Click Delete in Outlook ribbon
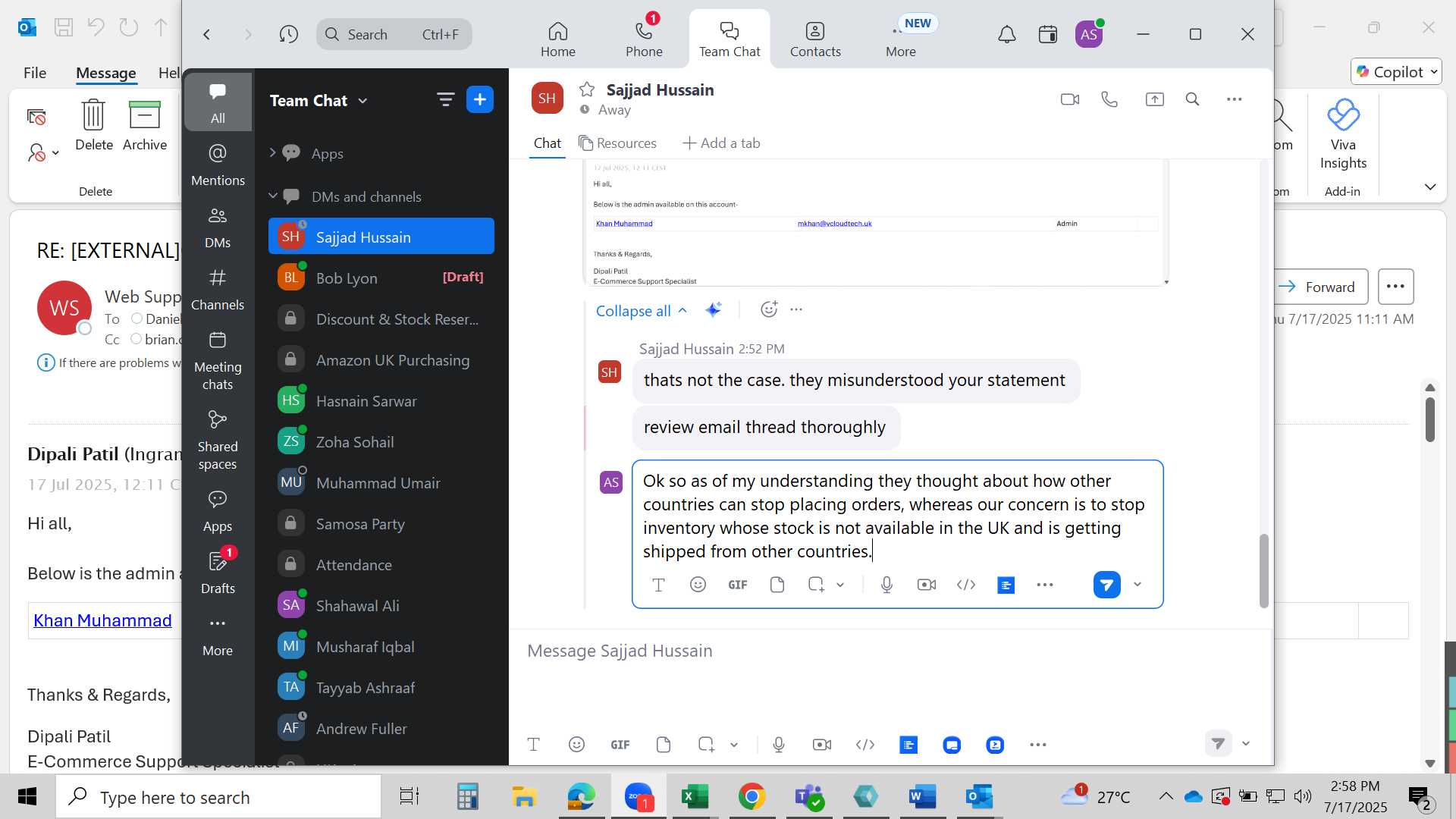This screenshot has width=1456, height=819. (x=93, y=126)
